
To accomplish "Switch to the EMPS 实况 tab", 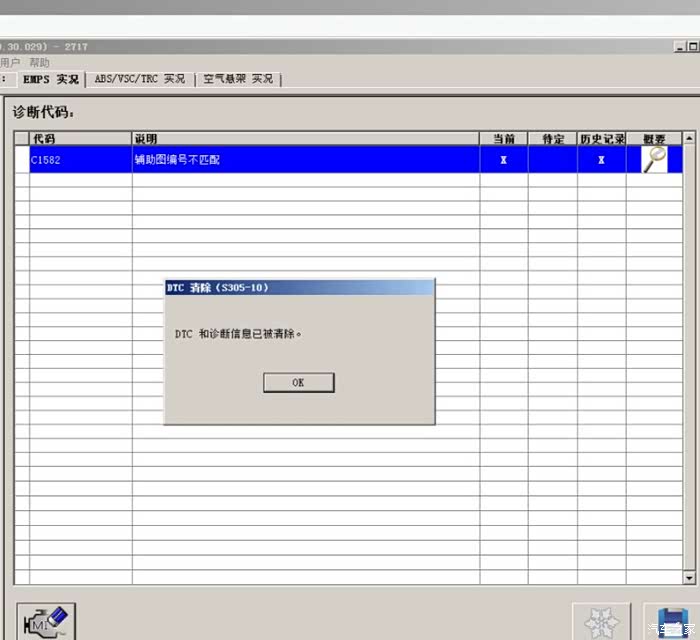I will point(49,79).
